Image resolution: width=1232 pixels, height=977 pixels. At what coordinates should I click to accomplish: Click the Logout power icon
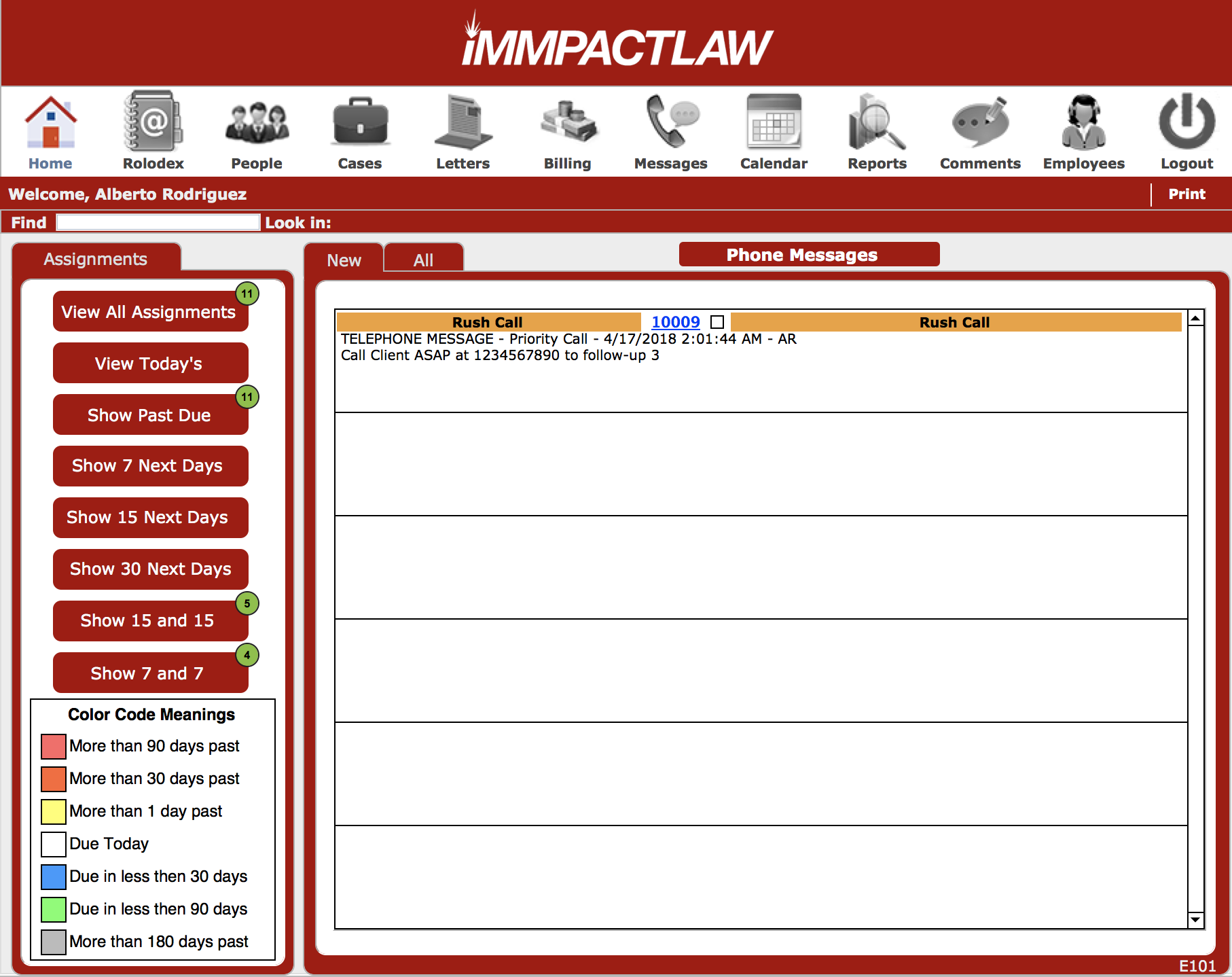(x=1187, y=121)
